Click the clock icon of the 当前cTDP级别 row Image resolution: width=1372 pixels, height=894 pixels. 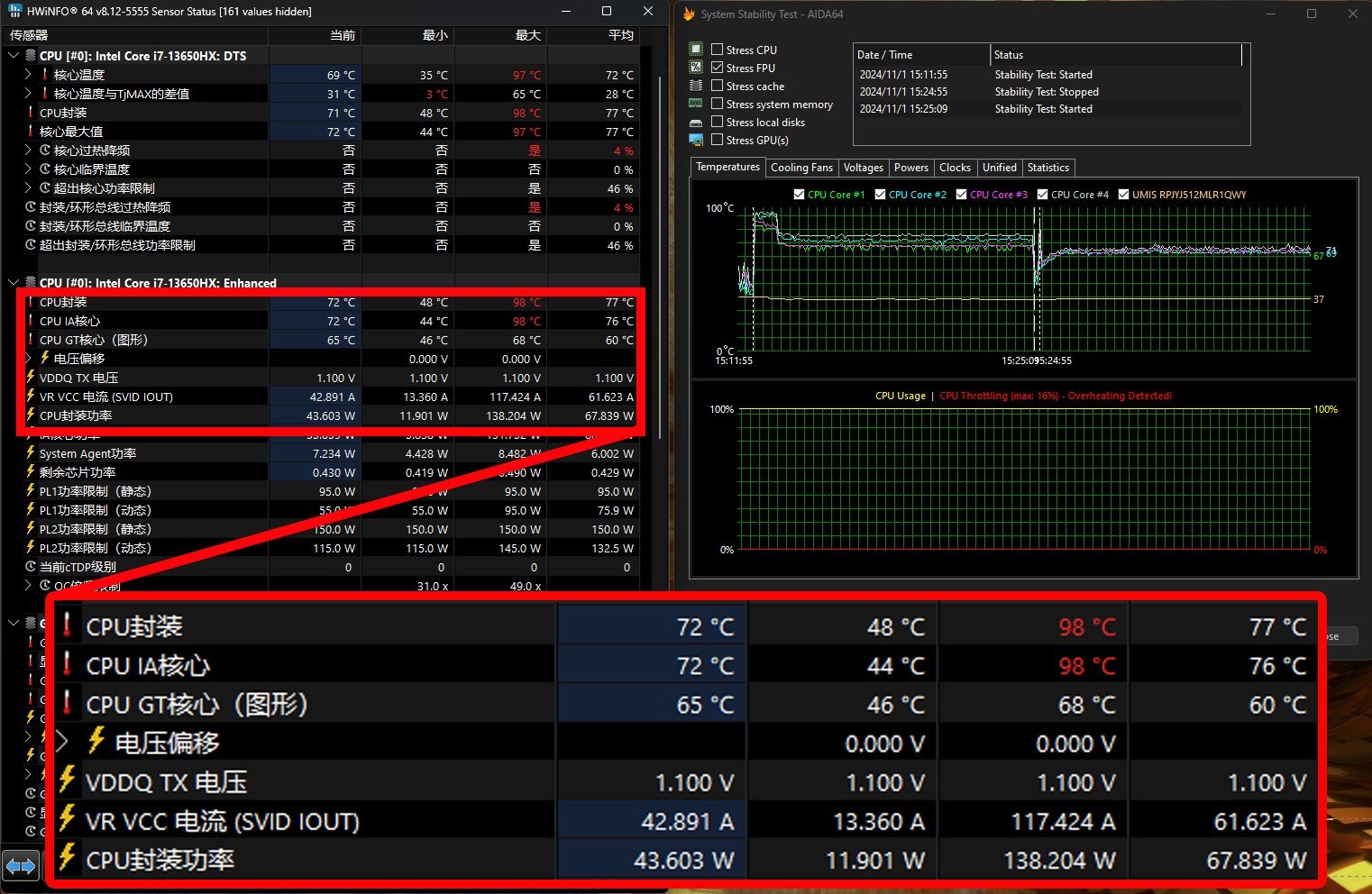pos(31,567)
